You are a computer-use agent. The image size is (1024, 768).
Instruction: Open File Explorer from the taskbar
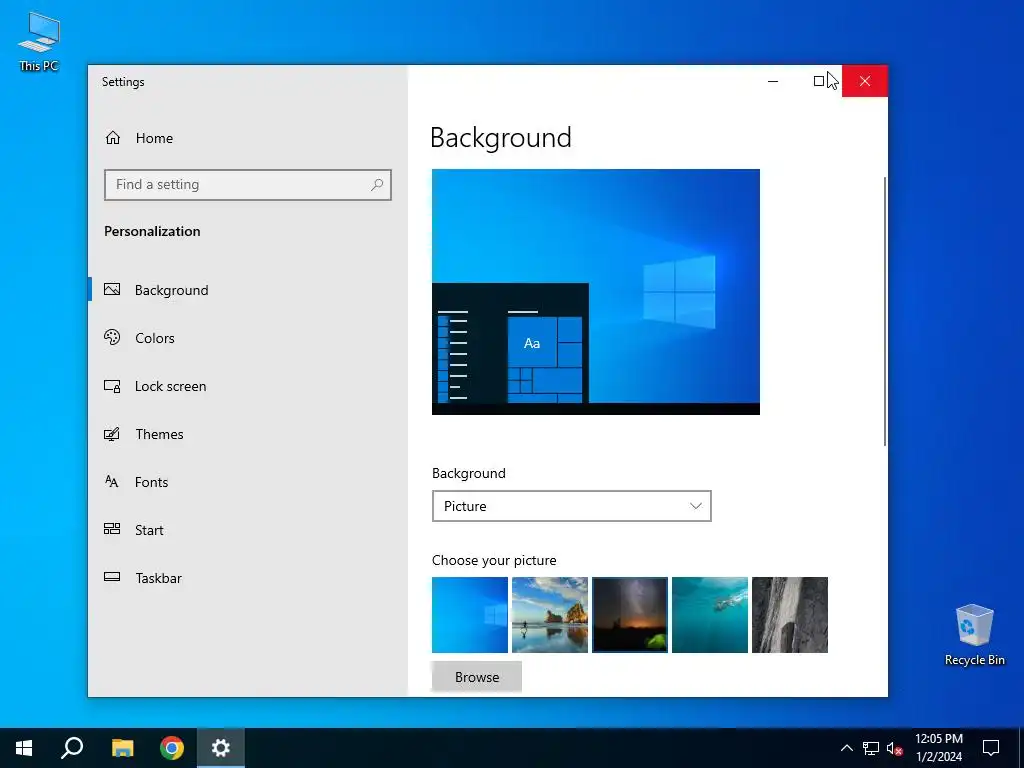point(122,748)
